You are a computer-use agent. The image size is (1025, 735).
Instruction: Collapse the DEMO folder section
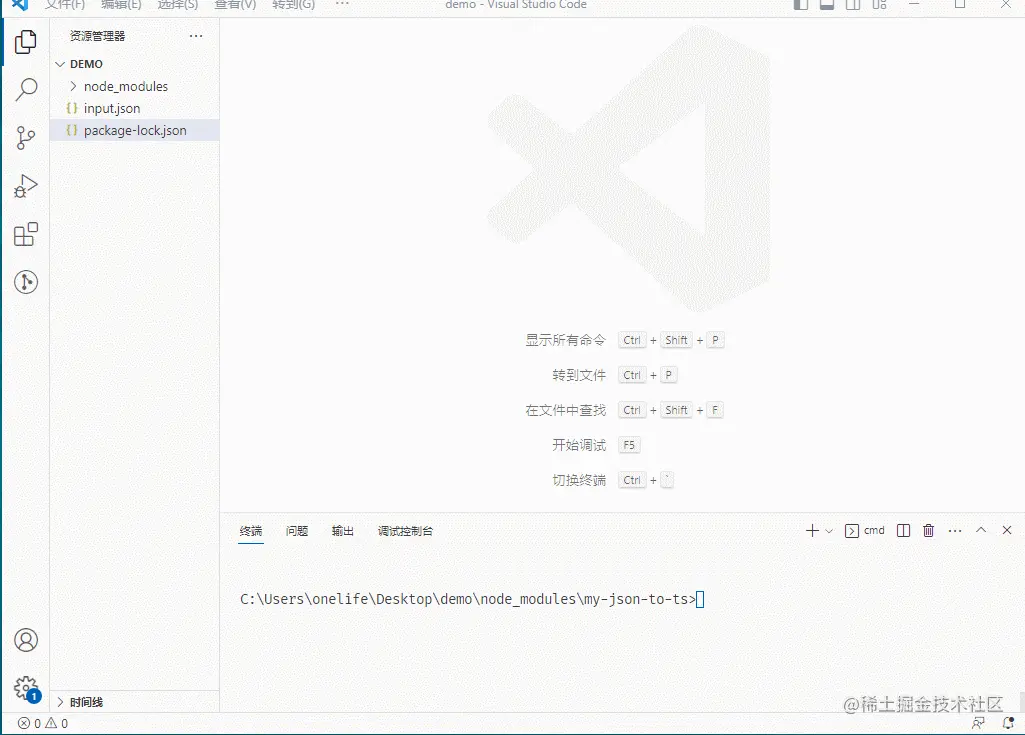pos(60,64)
